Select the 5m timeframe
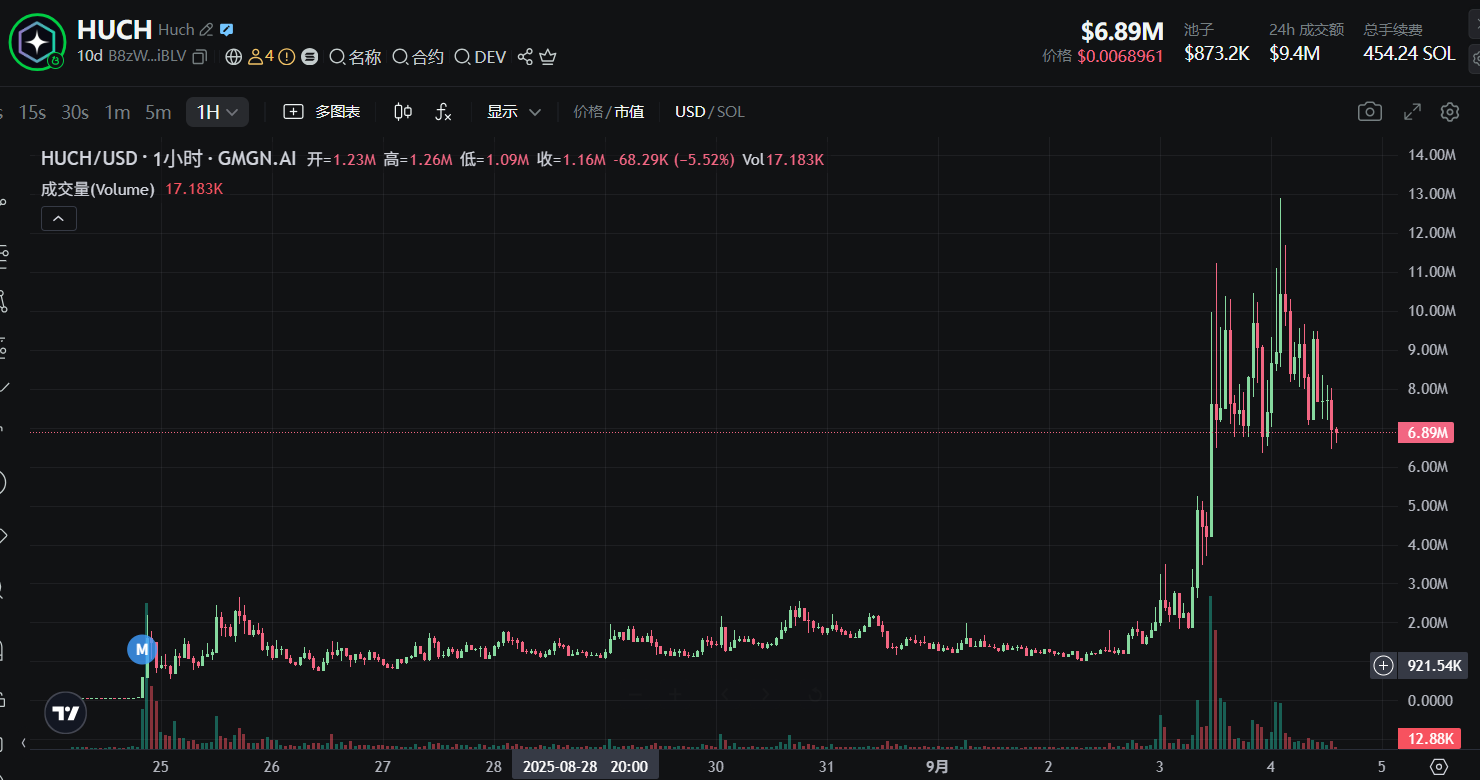Screen dimensions: 1480x780 (158, 112)
